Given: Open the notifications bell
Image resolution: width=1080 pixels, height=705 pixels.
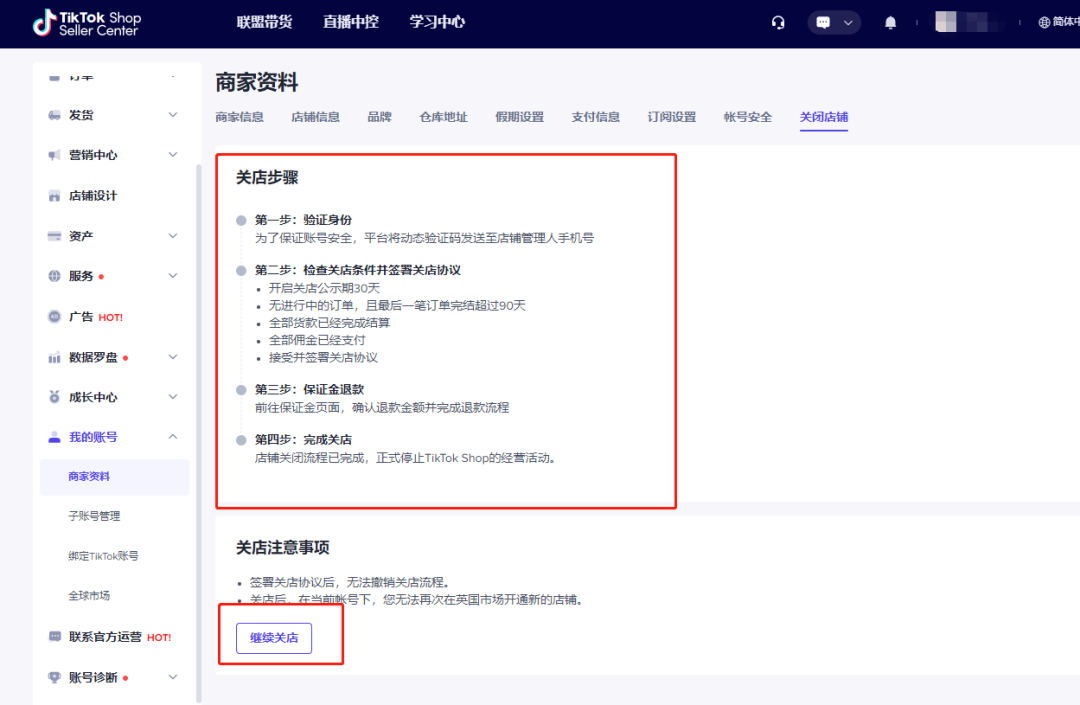Looking at the screenshot, I should click(x=890, y=23).
